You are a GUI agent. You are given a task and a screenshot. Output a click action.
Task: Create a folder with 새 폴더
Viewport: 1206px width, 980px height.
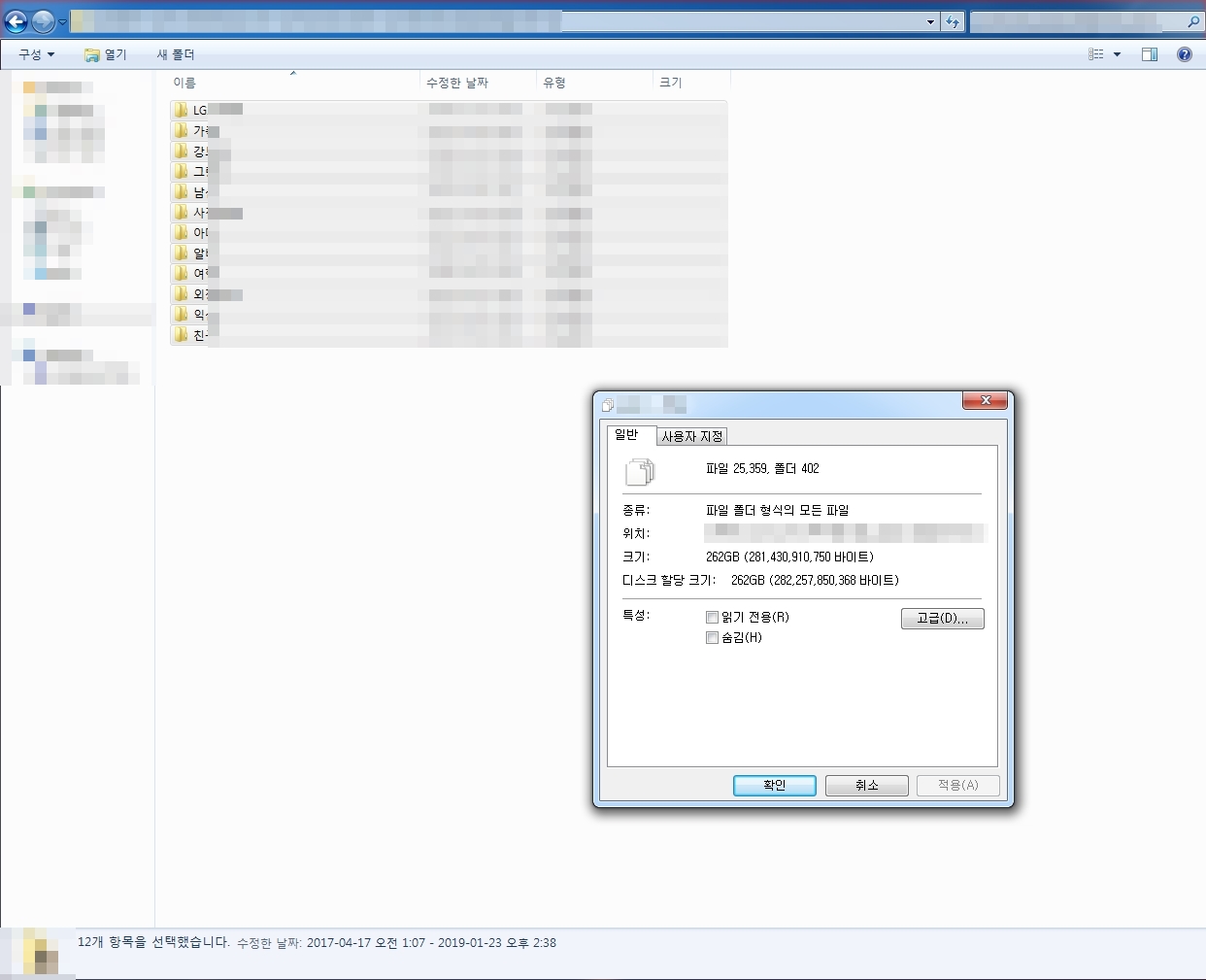tap(176, 54)
